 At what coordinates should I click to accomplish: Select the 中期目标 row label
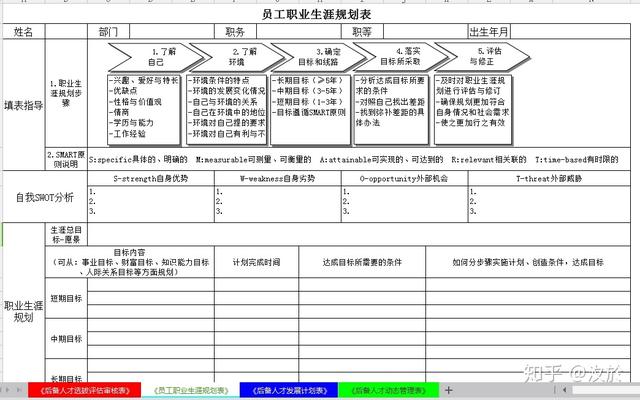click(67, 339)
